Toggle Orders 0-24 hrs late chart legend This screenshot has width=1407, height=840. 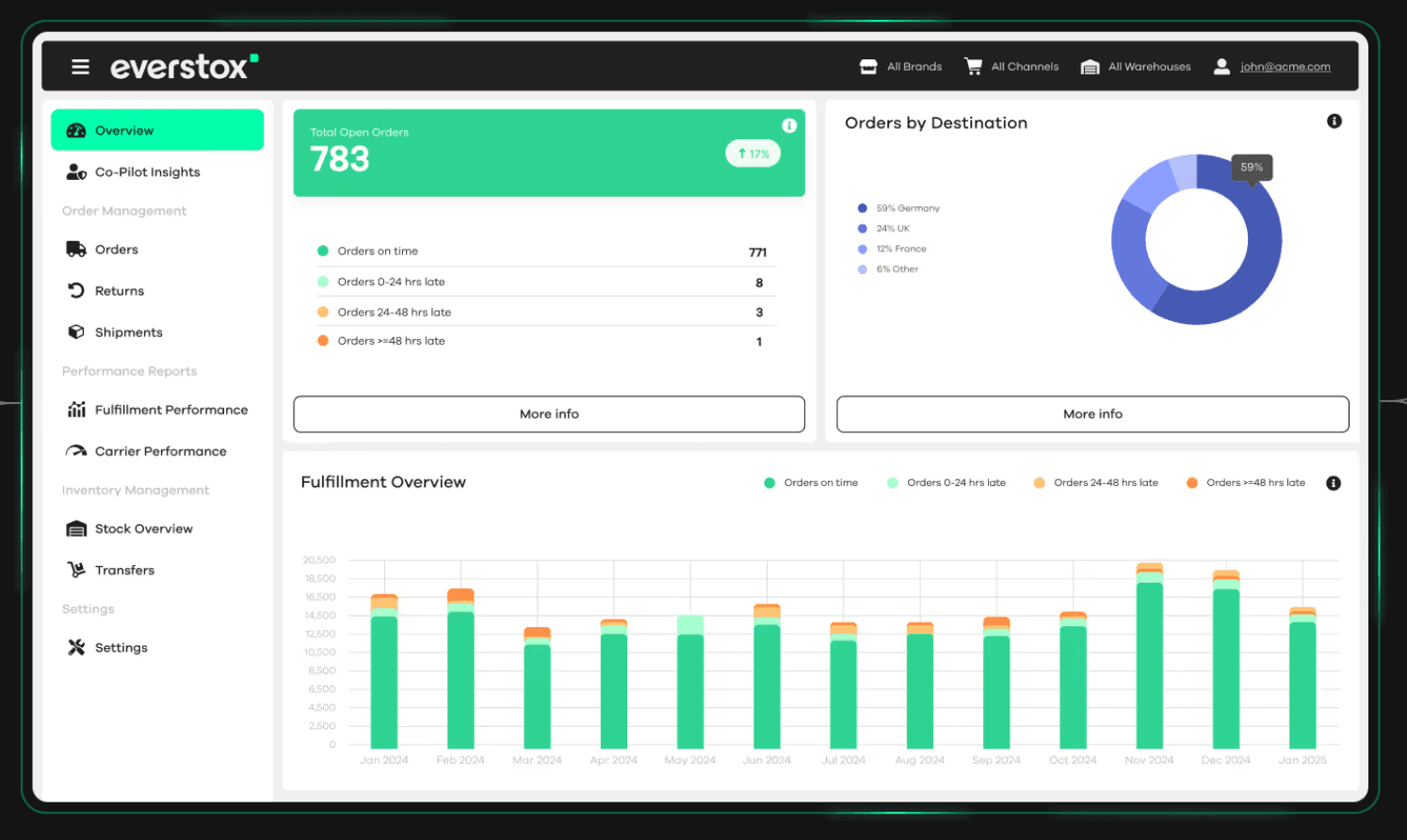click(x=946, y=483)
